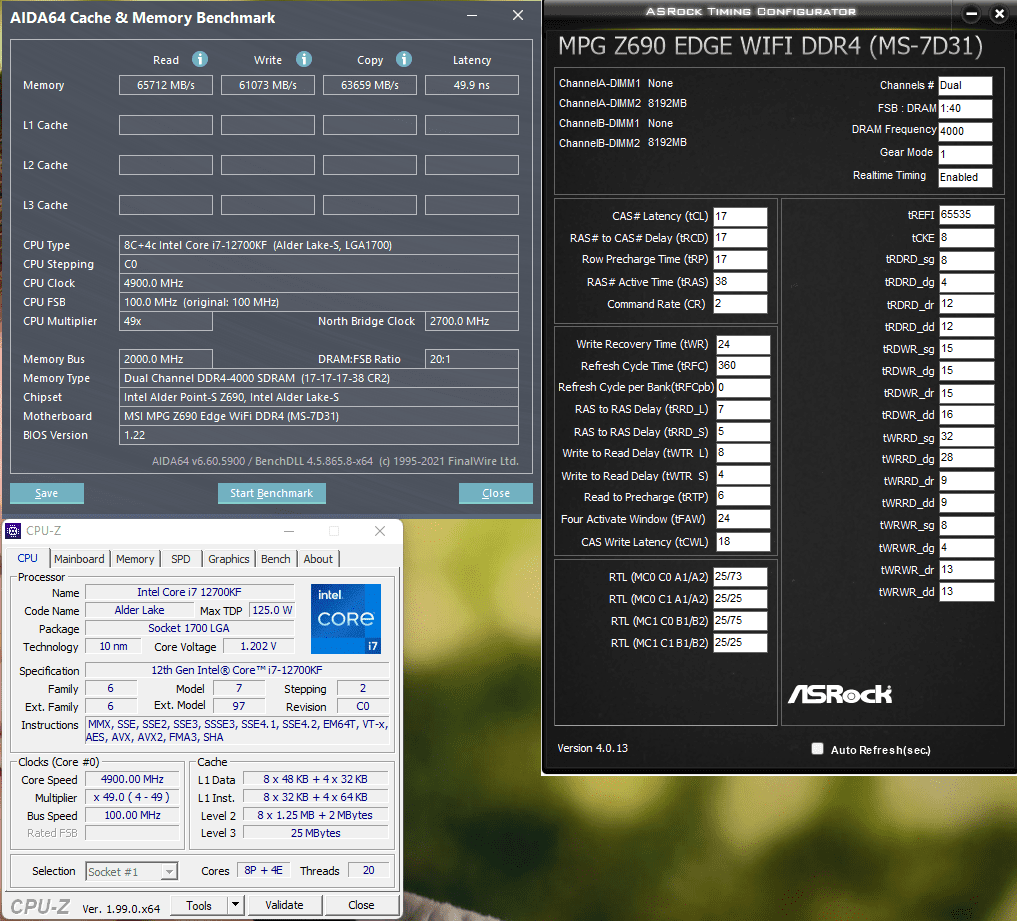The image size is (1017, 921).
Task: Click the FSB : DRAM field showing 1:40
Action: 965,108
